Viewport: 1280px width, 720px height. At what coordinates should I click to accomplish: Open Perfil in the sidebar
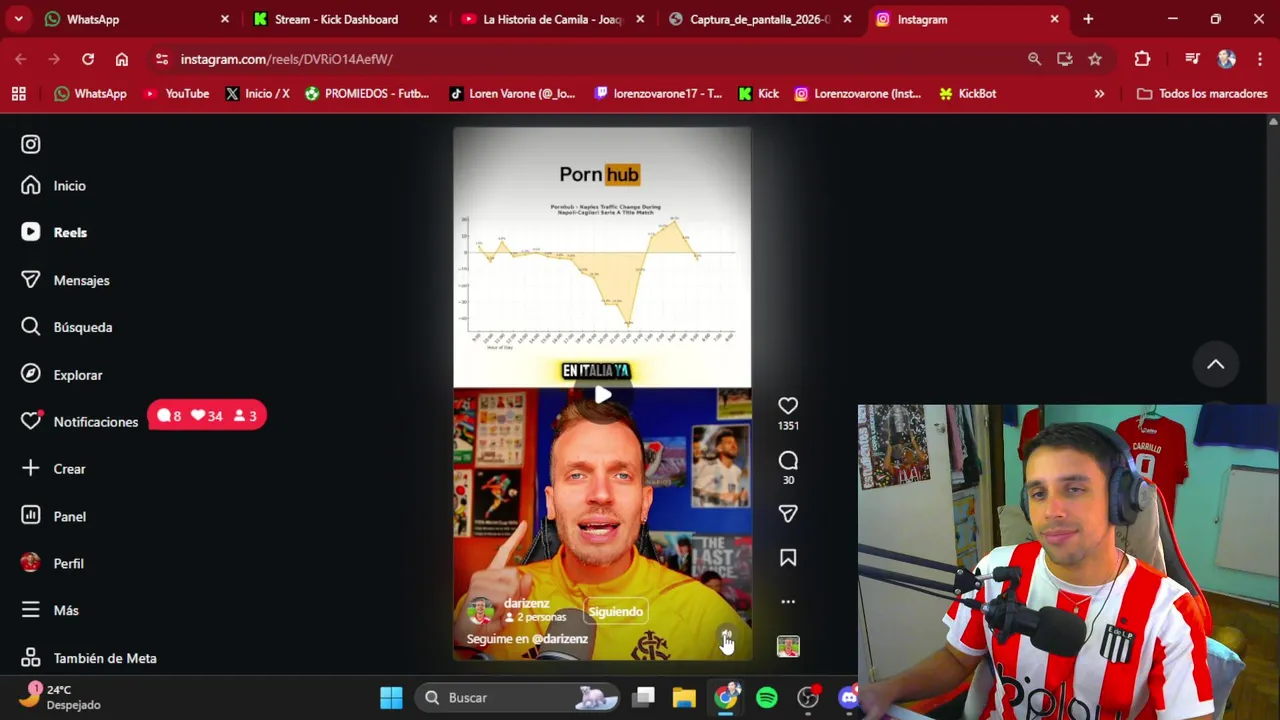click(x=53, y=563)
